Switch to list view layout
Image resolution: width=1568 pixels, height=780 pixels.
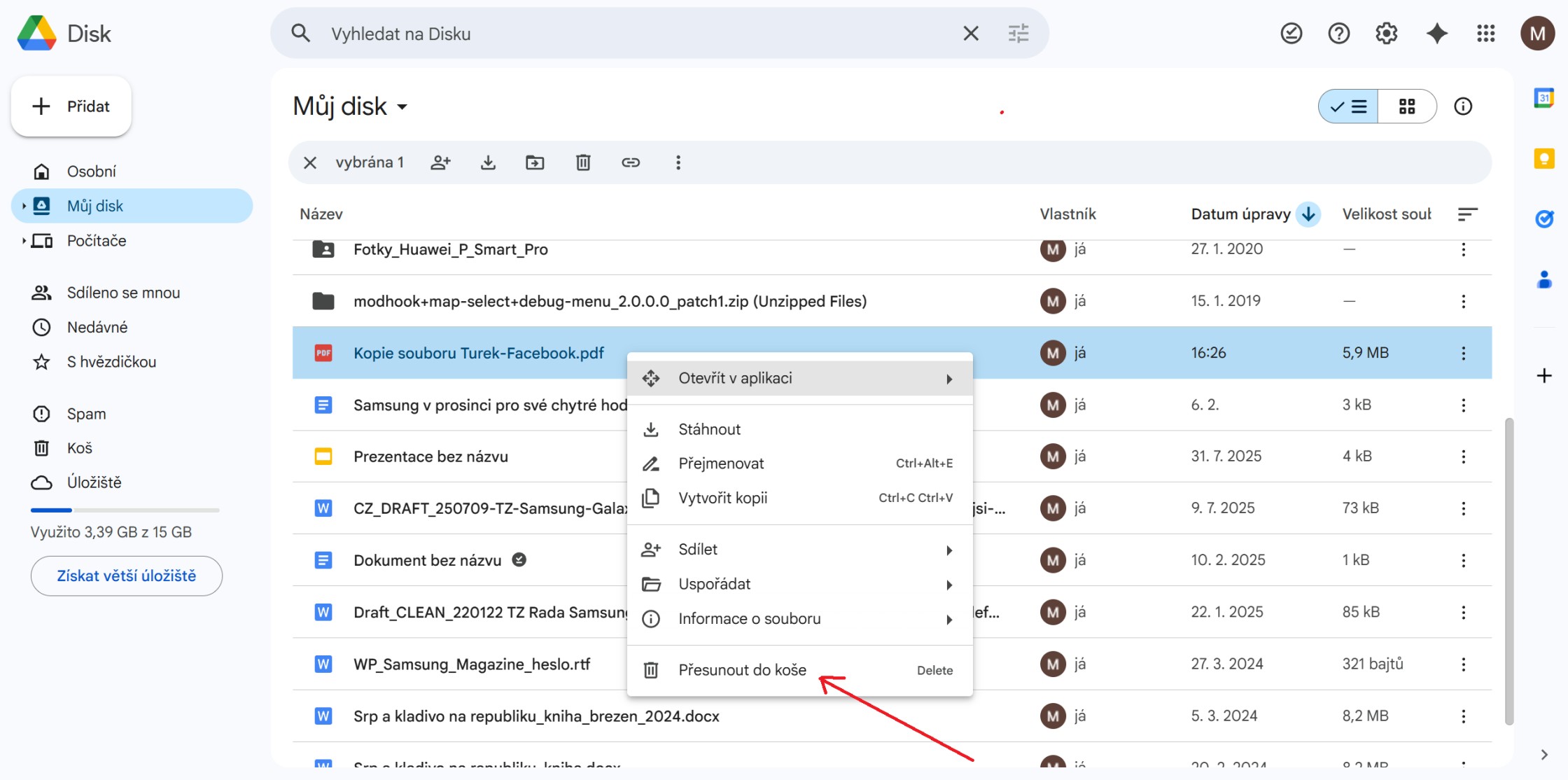1349,106
